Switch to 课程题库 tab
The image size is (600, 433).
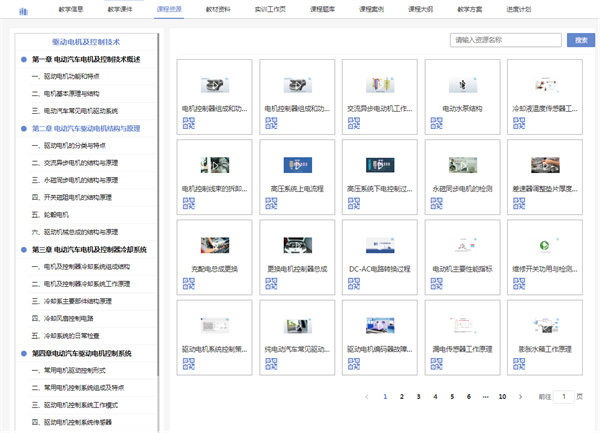pyautogui.click(x=322, y=9)
